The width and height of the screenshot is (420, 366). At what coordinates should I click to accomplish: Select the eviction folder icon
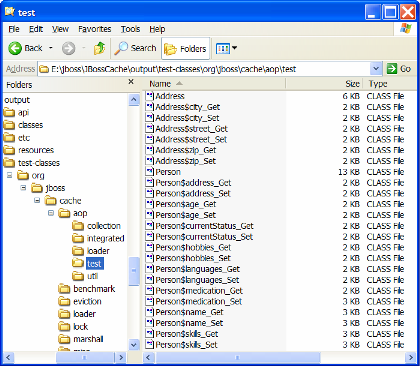64,301
